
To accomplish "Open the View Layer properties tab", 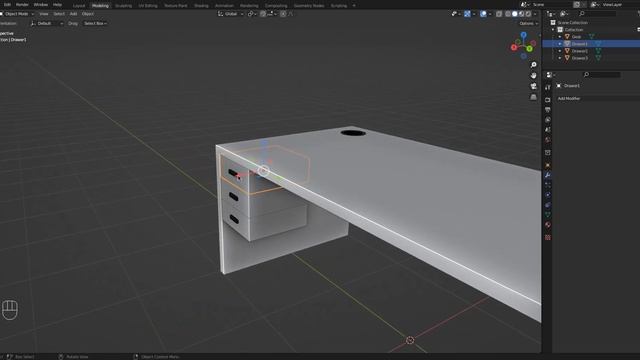I will [x=548, y=120].
